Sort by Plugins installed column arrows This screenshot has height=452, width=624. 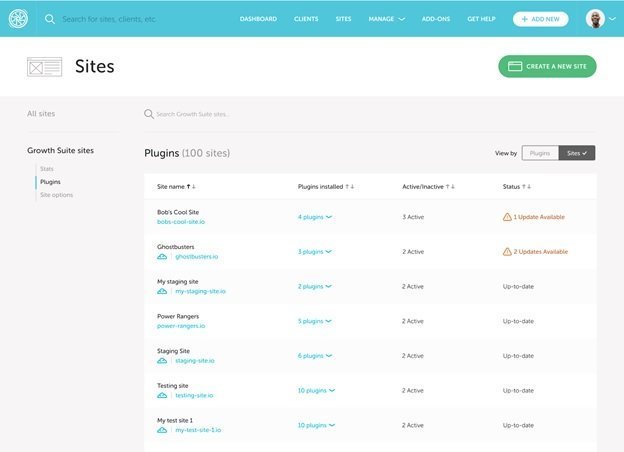[349, 187]
